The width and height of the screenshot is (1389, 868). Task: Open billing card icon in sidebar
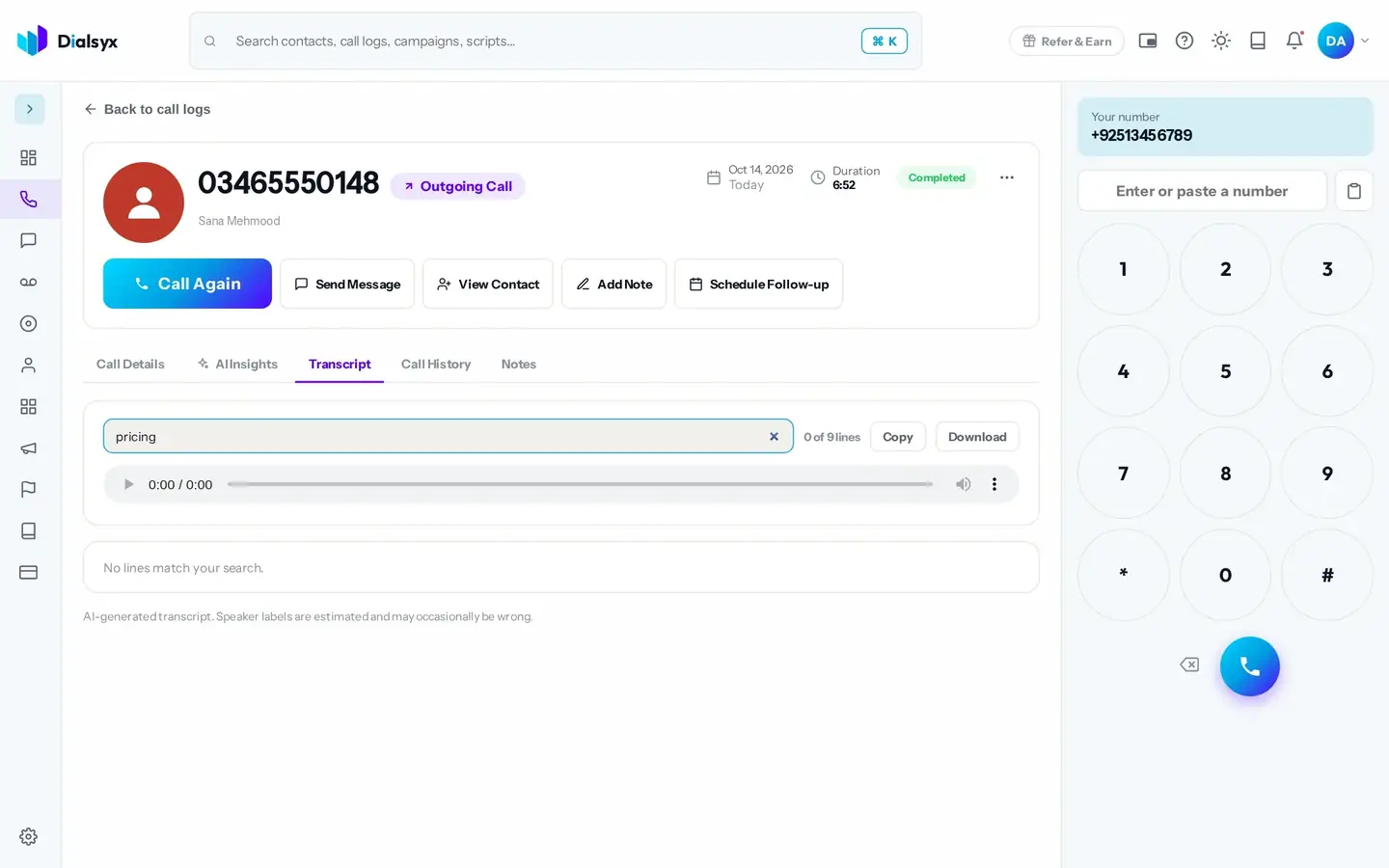(28, 572)
